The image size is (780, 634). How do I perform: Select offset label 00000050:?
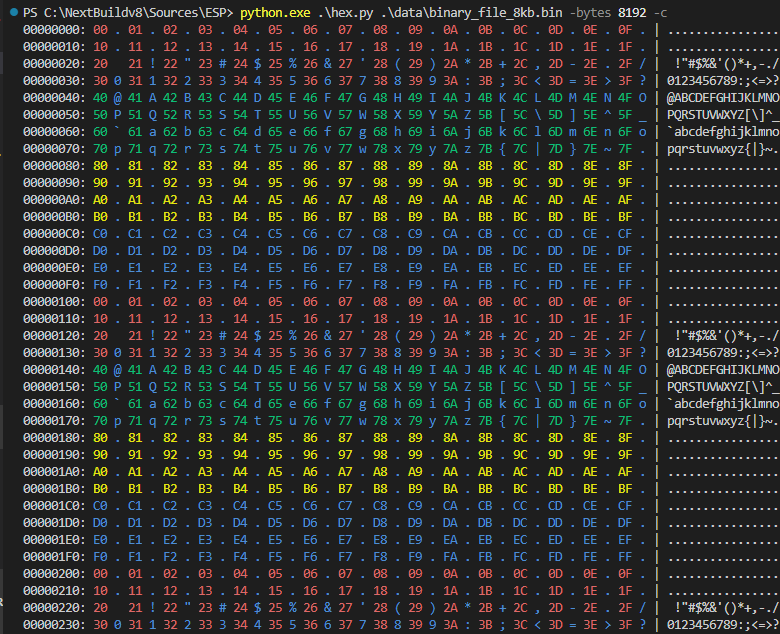coord(54,115)
